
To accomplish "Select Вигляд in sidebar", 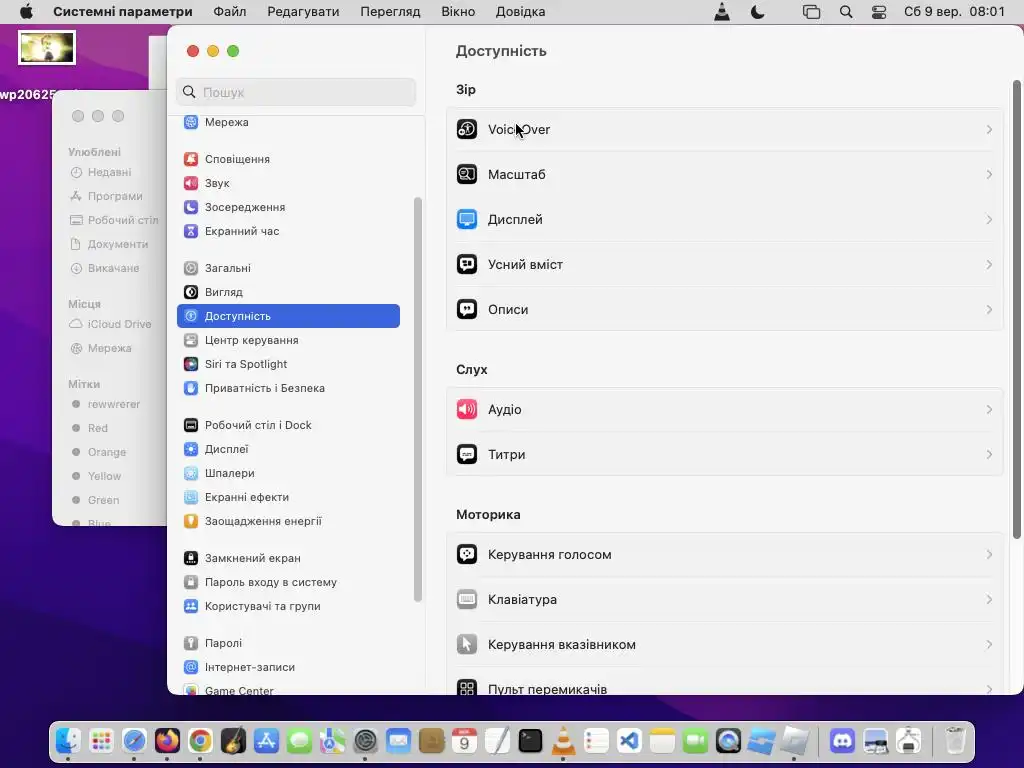I will point(288,293).
